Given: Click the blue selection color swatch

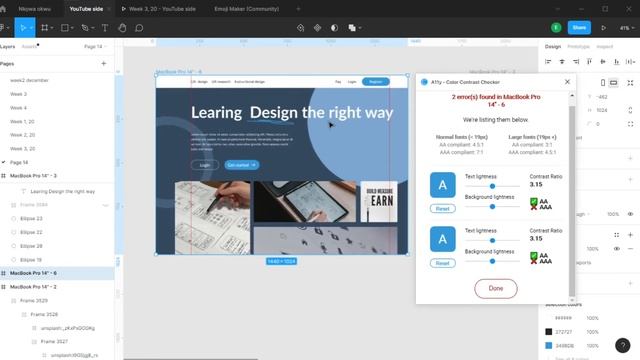Looking at the screenshot, I should pos(549,345).
